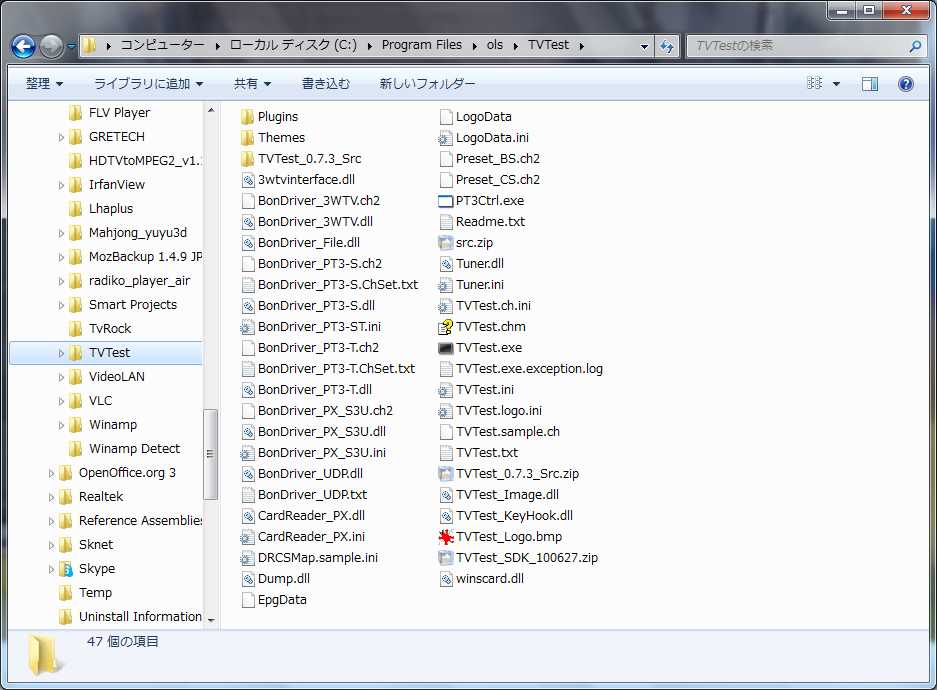Select the BonDriver_PT3-ST.ini file icon
This screenshot has width=937, height=690.
click(x=248, y=327)
